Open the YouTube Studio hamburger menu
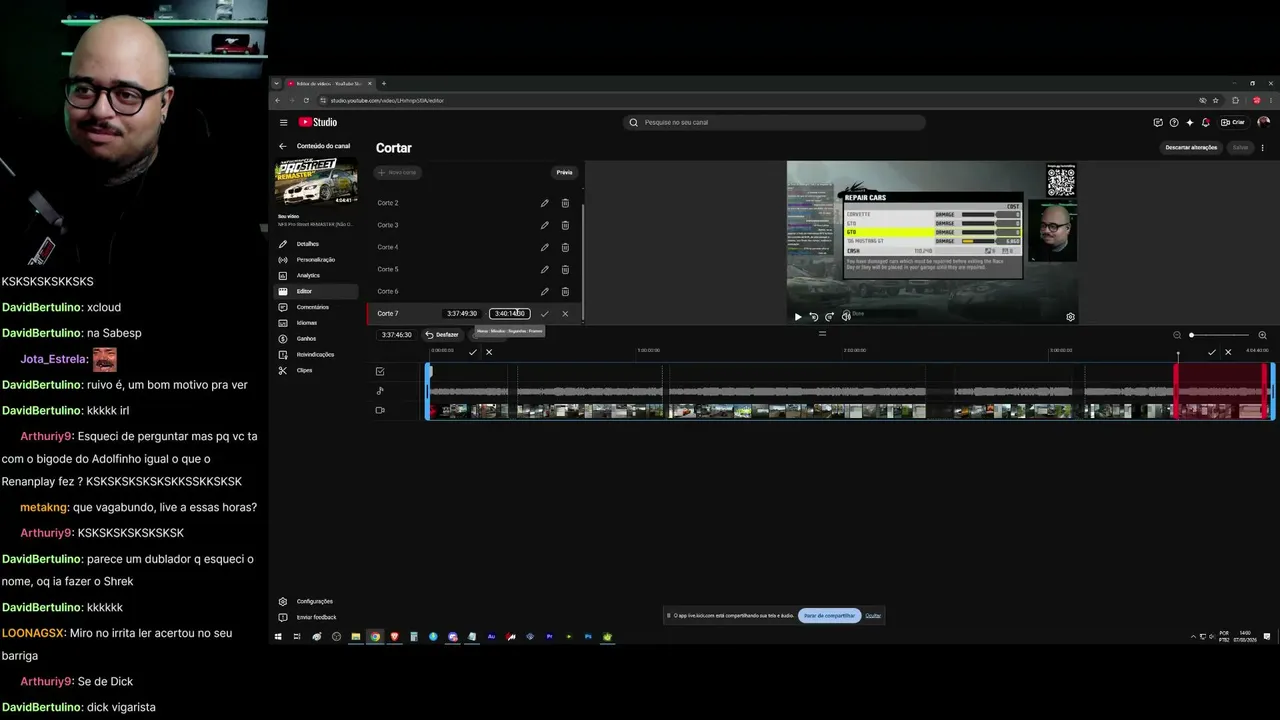Screen dimensions: 1280x720 click(x=284, y=122)
